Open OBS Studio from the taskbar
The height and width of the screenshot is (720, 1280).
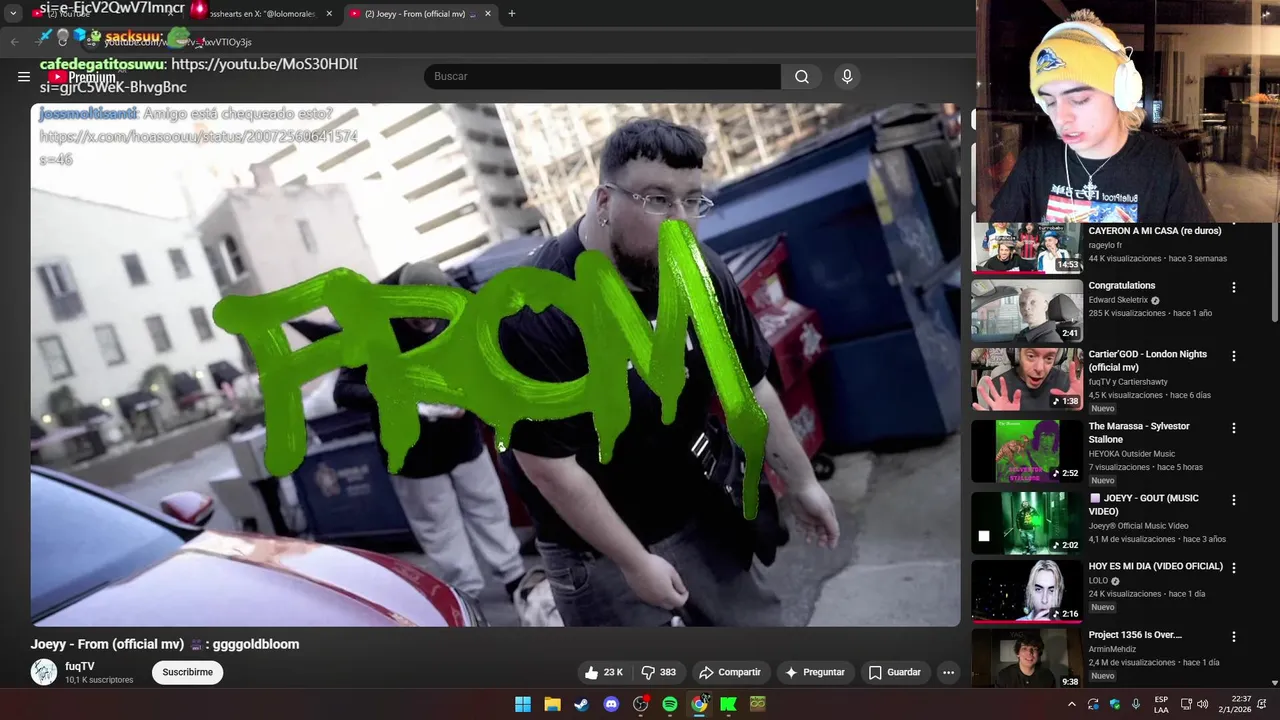point(641,704)
